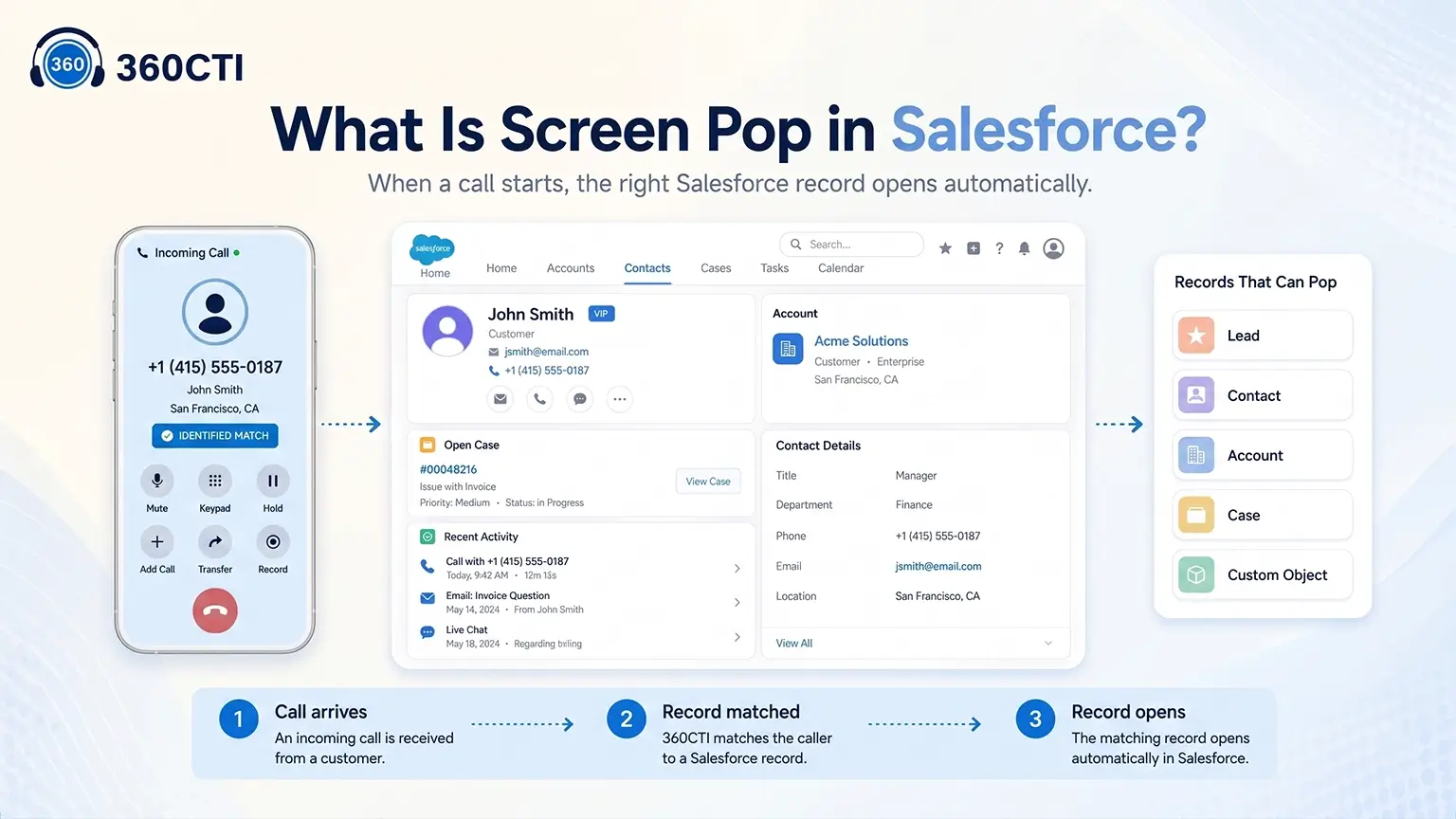Click the View All link in Contact Details
1456x819 pixels.
coord(794,644)
